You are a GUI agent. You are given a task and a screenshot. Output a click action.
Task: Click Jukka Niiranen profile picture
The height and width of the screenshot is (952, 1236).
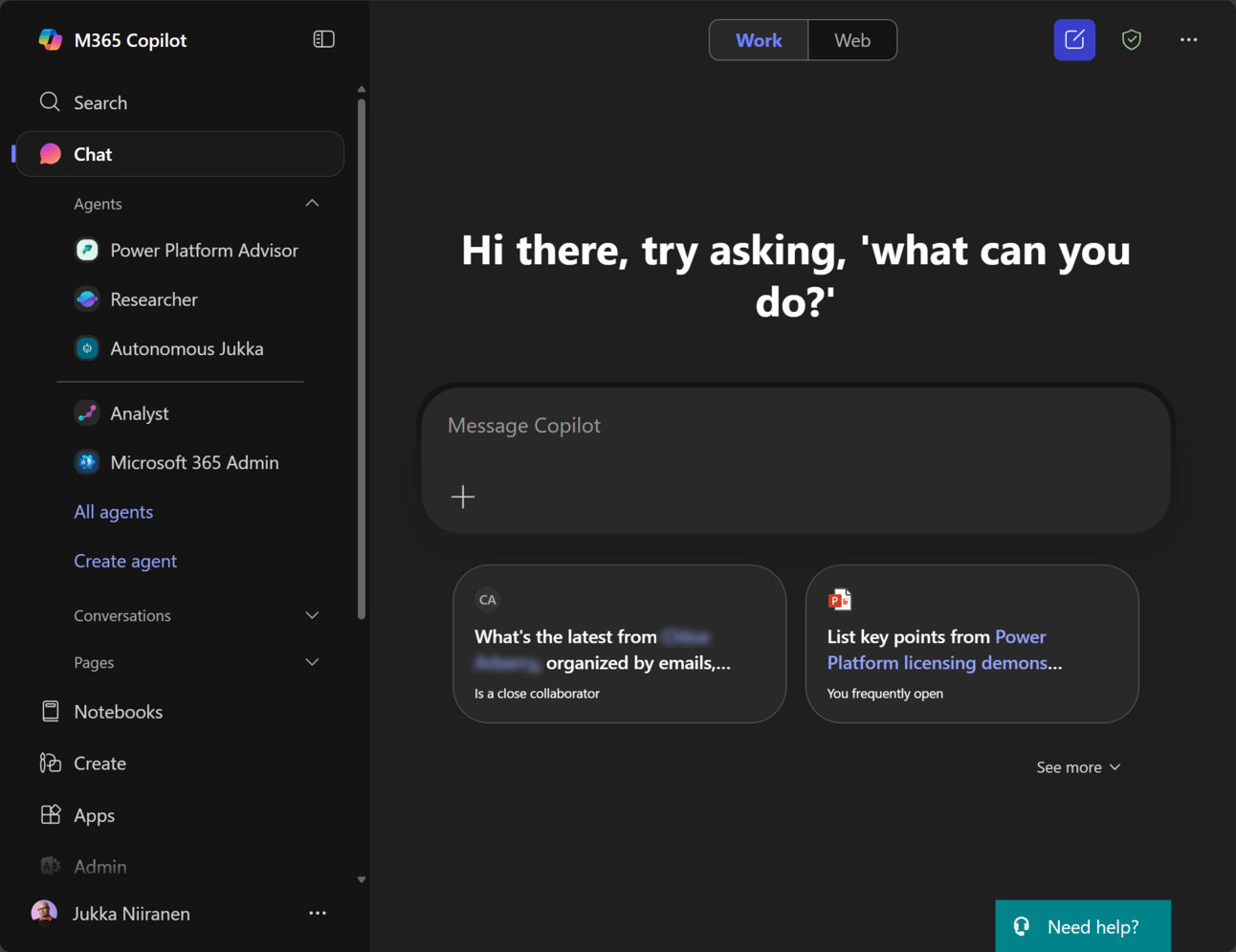44,913
